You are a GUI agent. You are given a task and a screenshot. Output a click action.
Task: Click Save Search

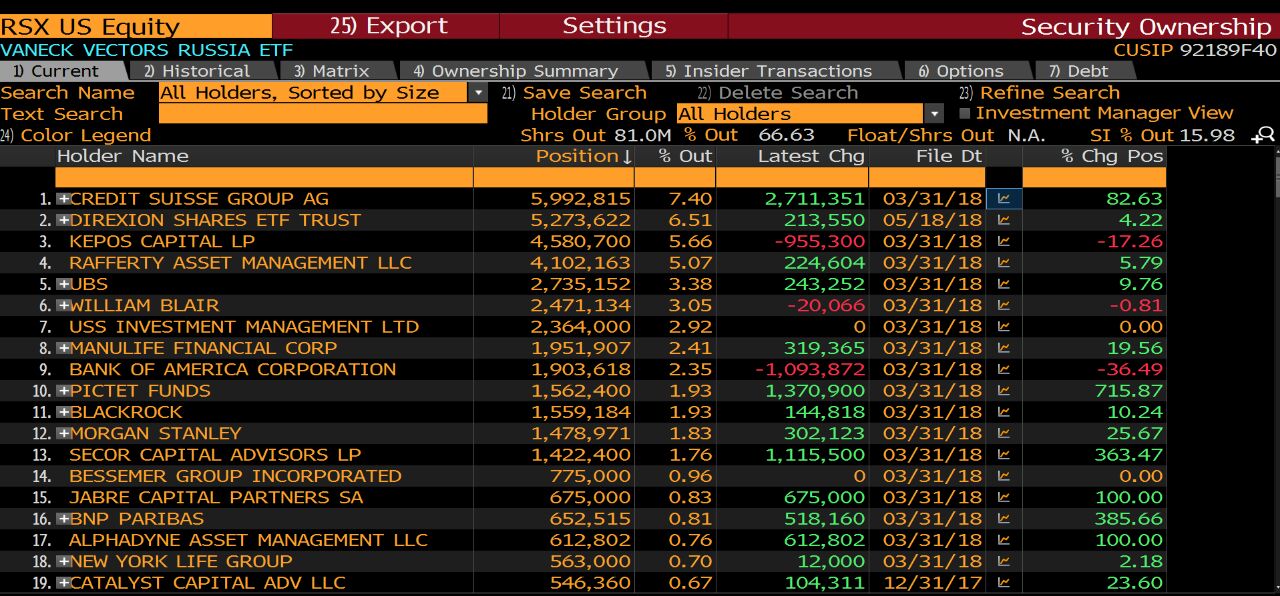coord(575,92)
